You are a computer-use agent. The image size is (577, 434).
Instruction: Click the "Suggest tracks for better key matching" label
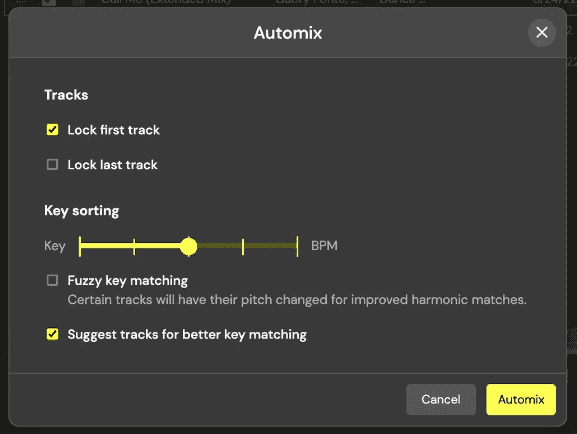pyautogui.click(x=187, y=335)
